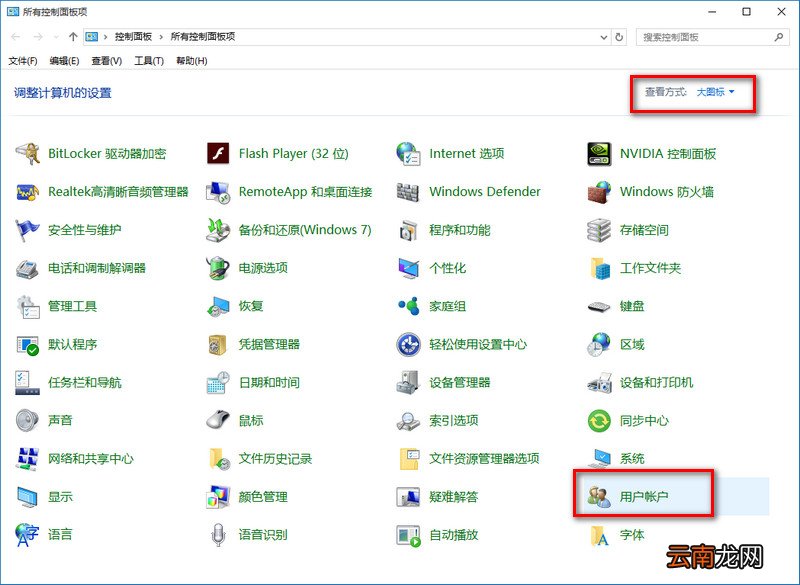Open the 设备管理器 icon
The width and height of the screenshot is (800, 585).
coord(408,383)
